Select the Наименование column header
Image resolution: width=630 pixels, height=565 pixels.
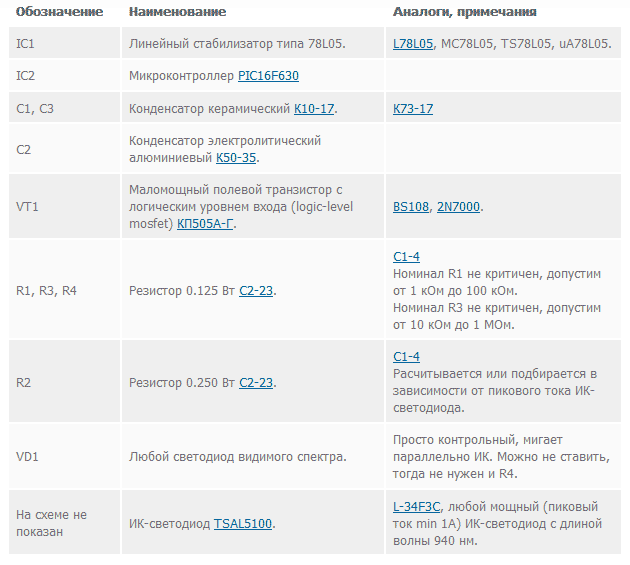[178, 12]
